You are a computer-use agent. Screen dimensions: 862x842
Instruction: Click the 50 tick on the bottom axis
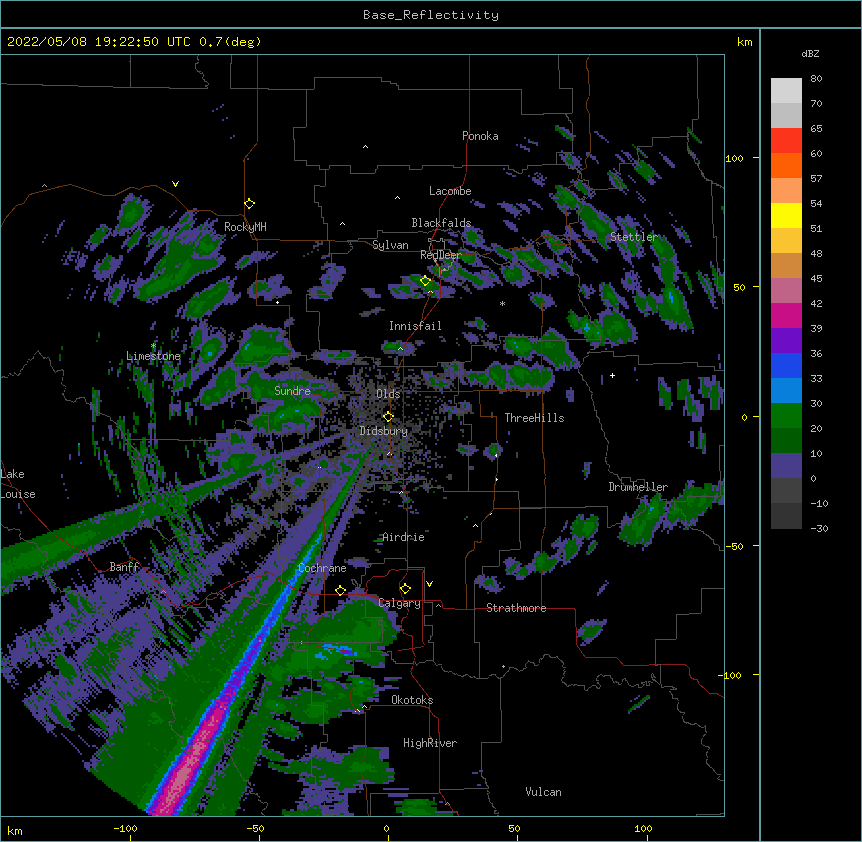point(514,828)
